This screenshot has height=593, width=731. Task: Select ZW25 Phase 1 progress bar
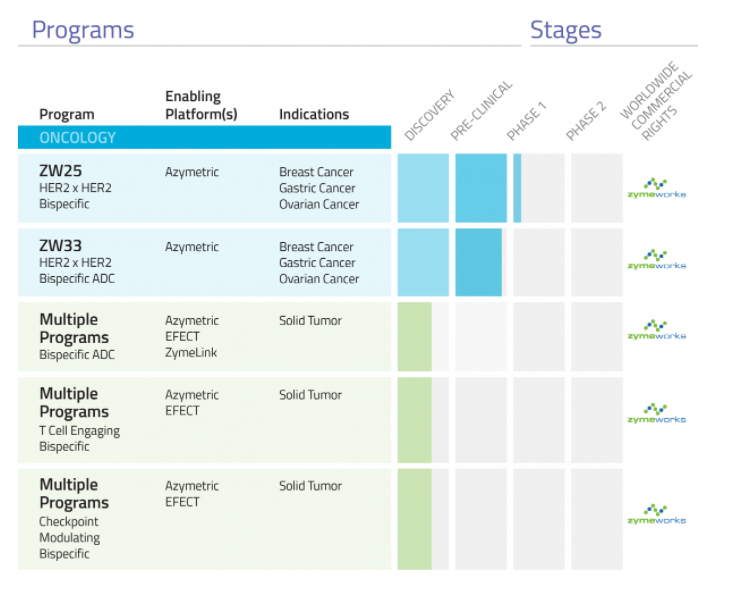point(517,188)
